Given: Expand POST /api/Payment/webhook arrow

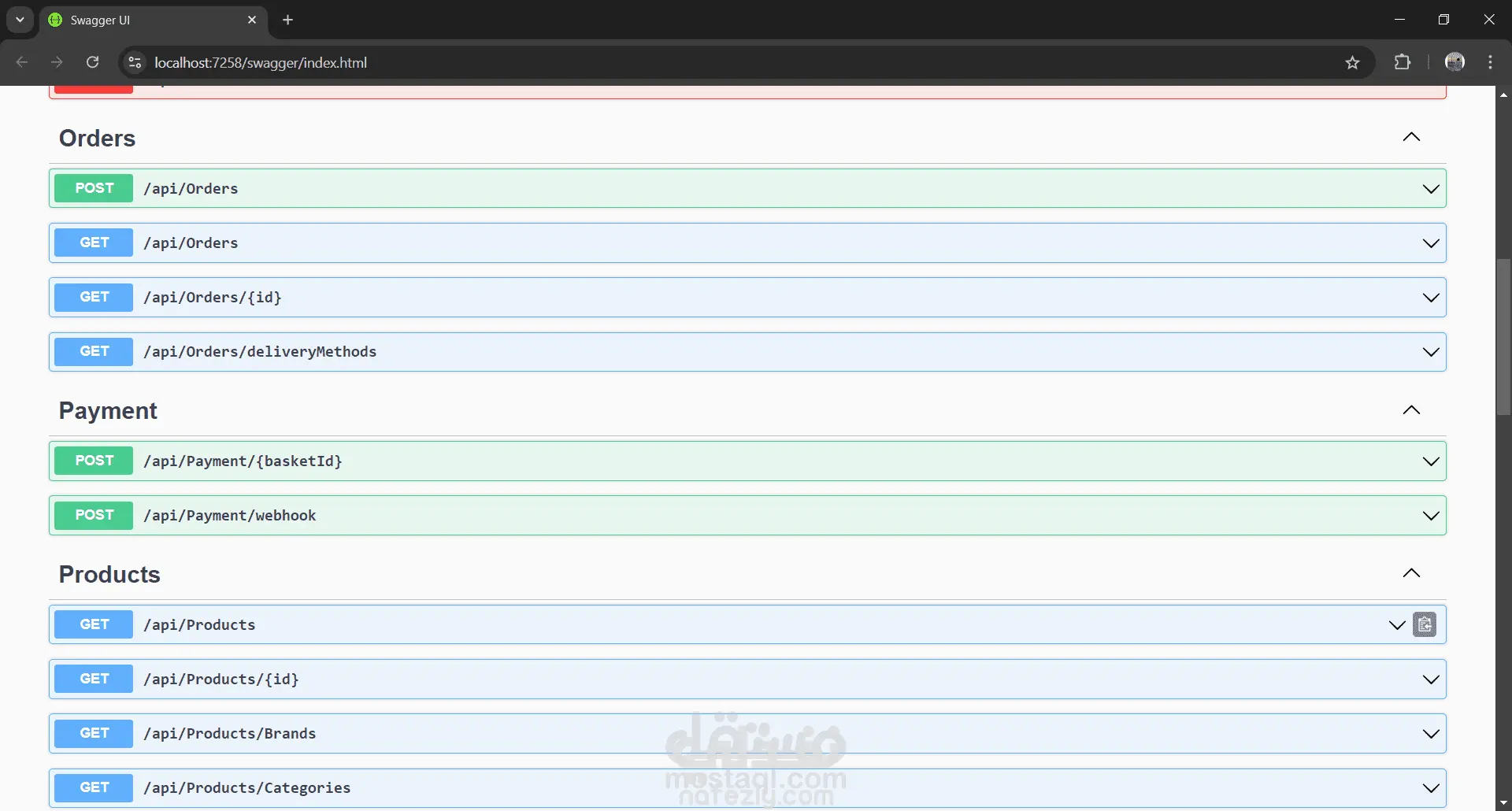Looking at the screenshot, I should [x=1431, y=516].
